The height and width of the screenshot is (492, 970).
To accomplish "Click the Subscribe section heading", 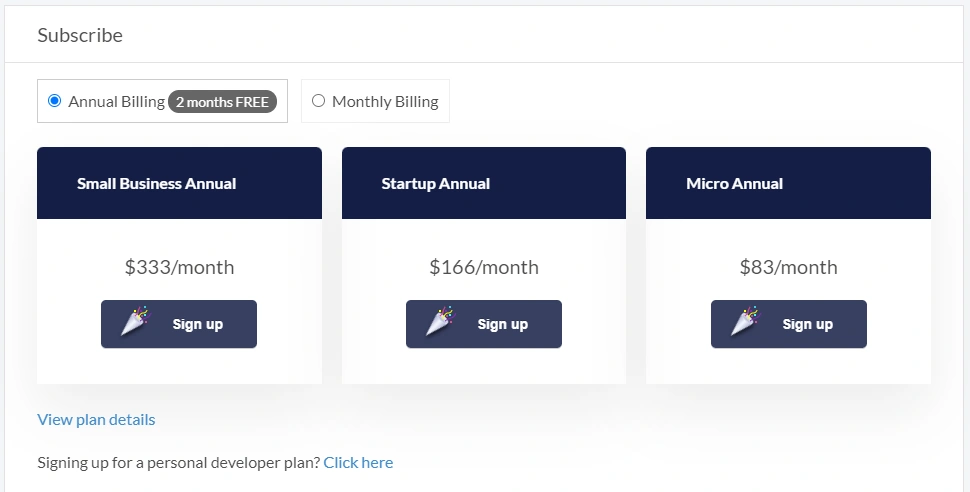I will coord(80,35).
